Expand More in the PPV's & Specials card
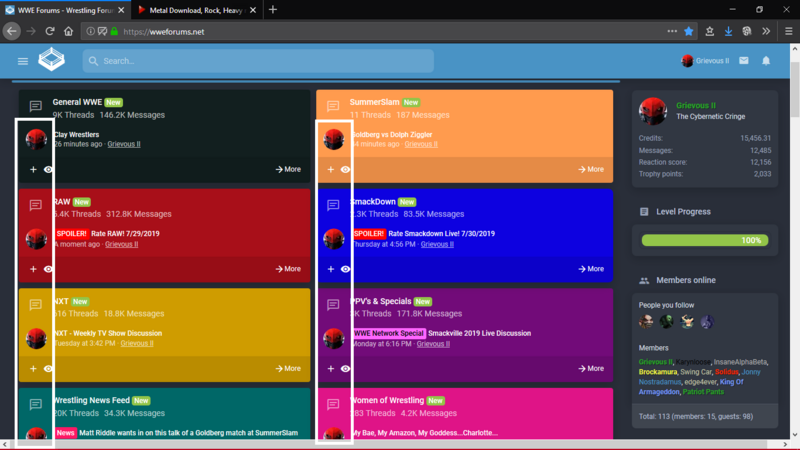Viewport: 800px width, 450px height. [x=591, y=368]
